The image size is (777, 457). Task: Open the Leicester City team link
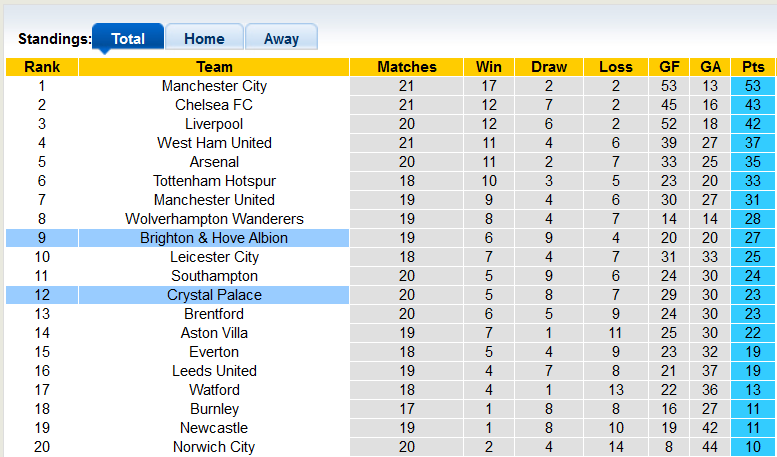214,257
